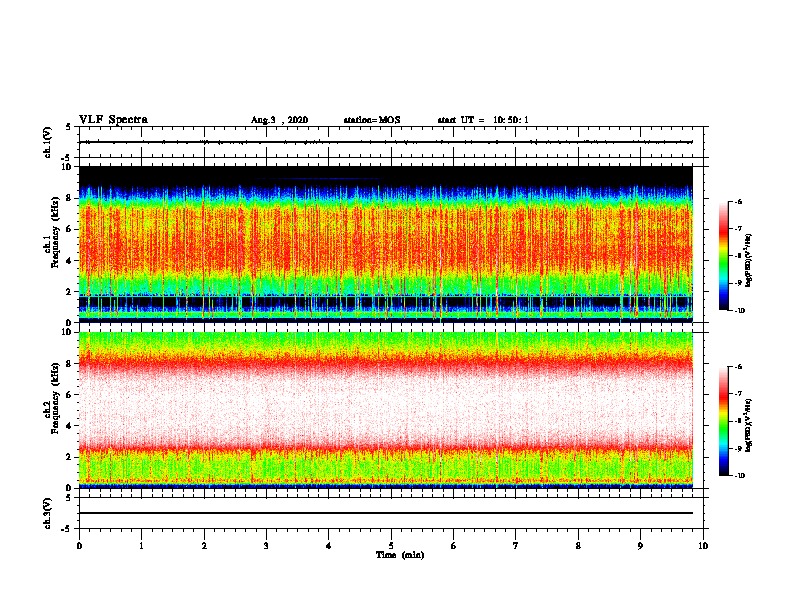Viewport: 792px width, 612px height.
Task: Click the "10" frequency tick of ch.1 spectrogram
Action: click(66, 167)
